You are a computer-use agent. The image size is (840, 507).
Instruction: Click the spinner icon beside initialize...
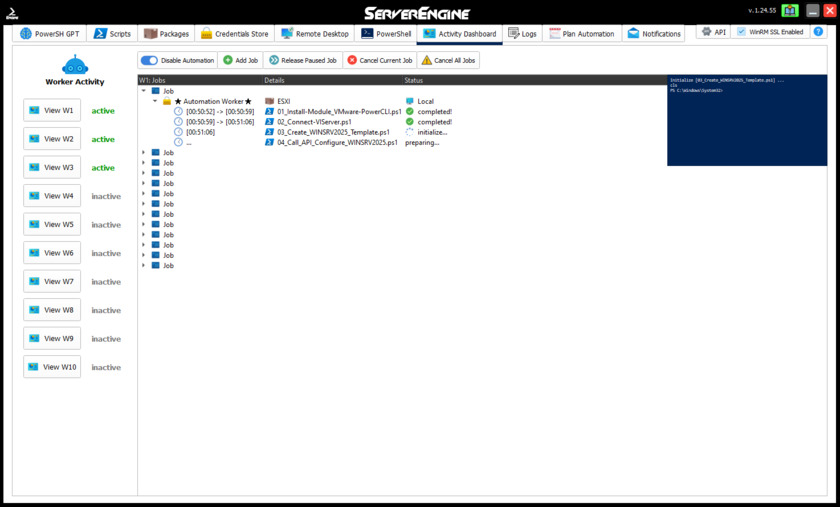tap(410, 132)
